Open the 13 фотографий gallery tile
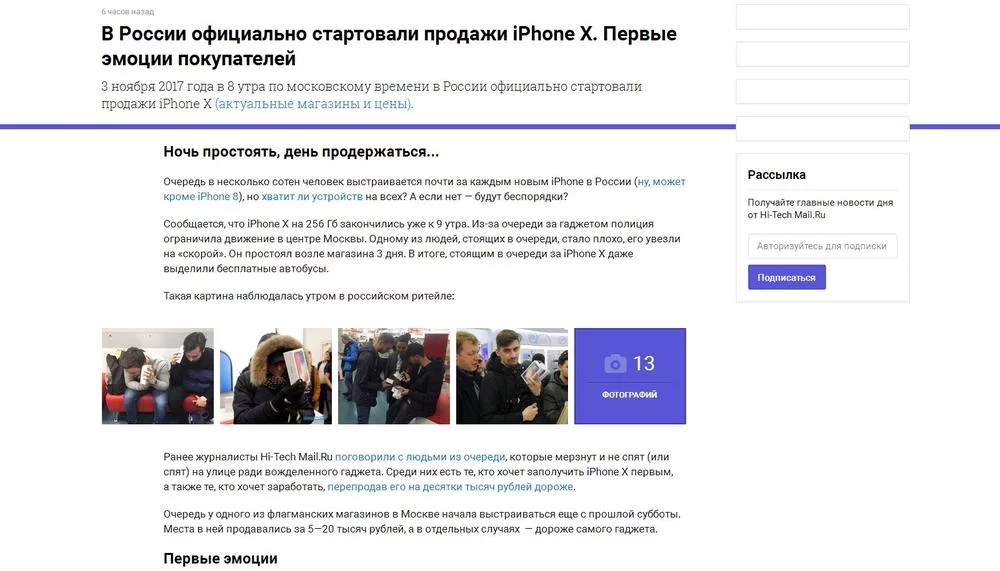 tap(629, 376)
